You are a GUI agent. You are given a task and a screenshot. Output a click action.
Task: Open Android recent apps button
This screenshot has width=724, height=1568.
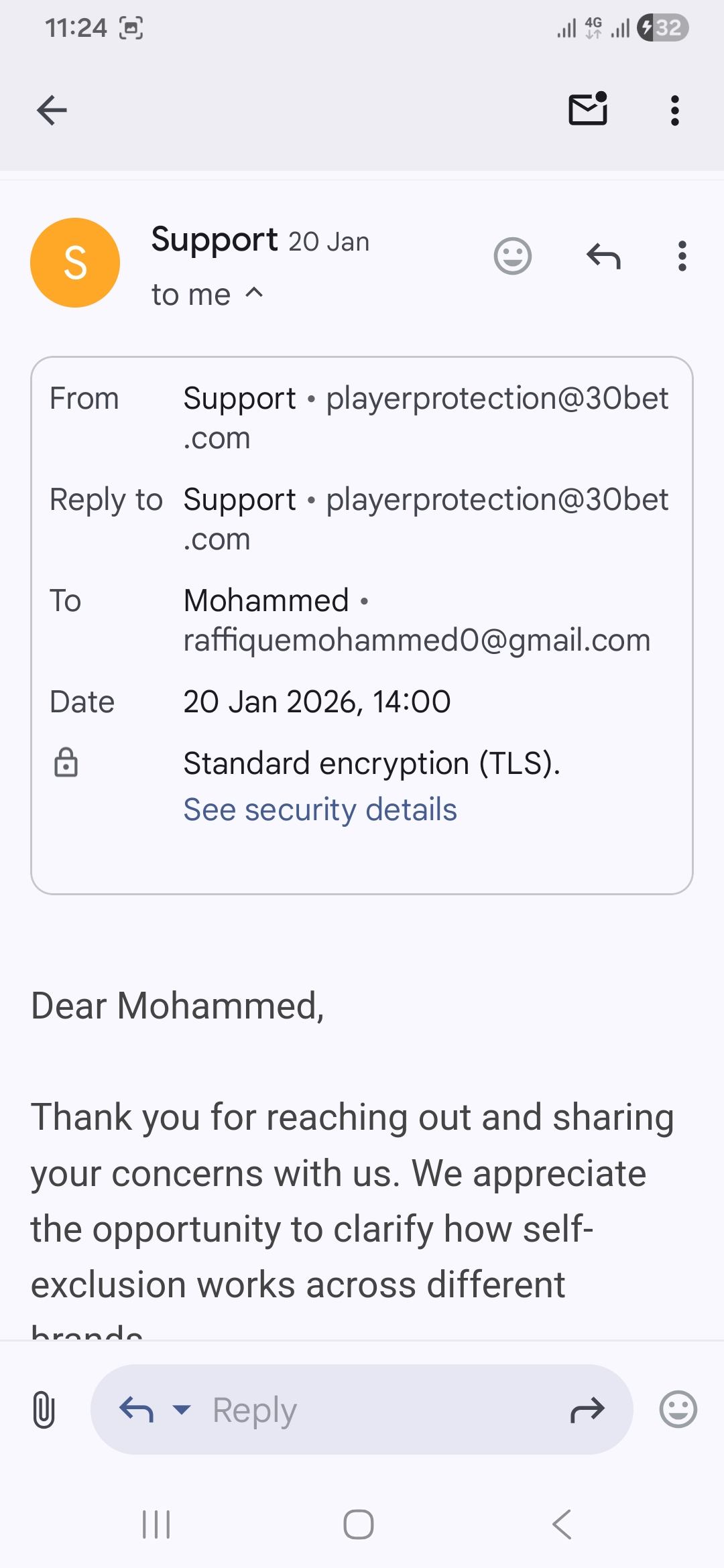tap(156, 1524)
